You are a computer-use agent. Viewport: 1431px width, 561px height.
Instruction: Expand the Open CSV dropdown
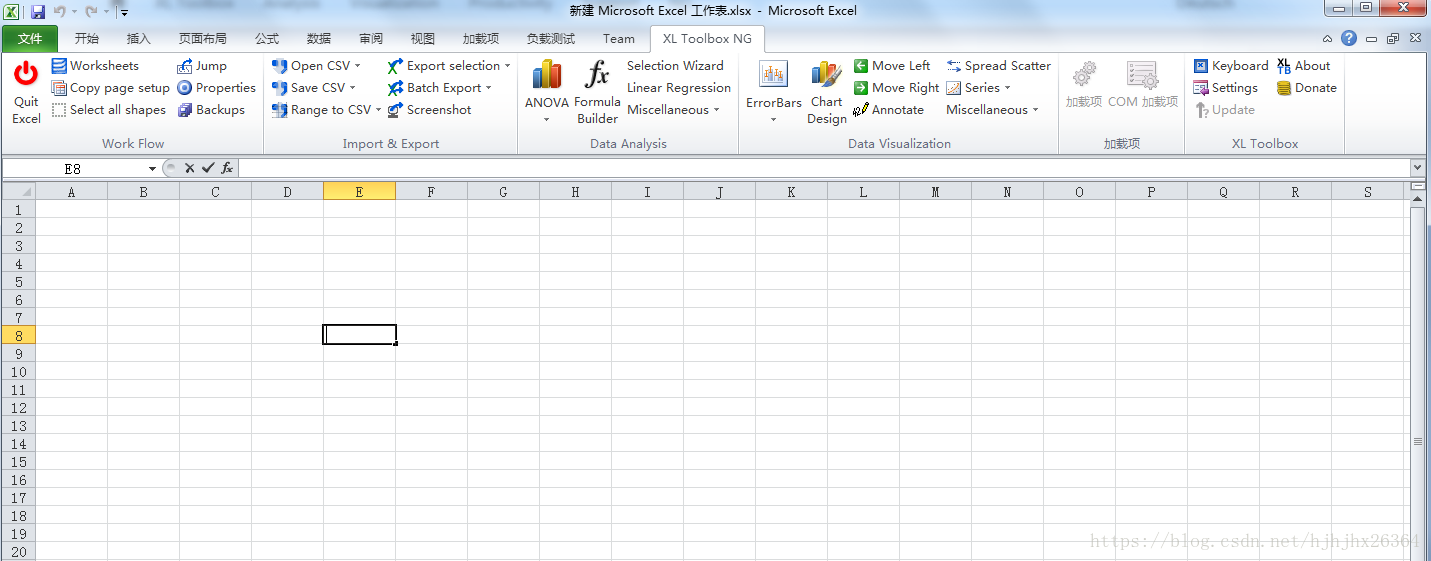point(358,65)
